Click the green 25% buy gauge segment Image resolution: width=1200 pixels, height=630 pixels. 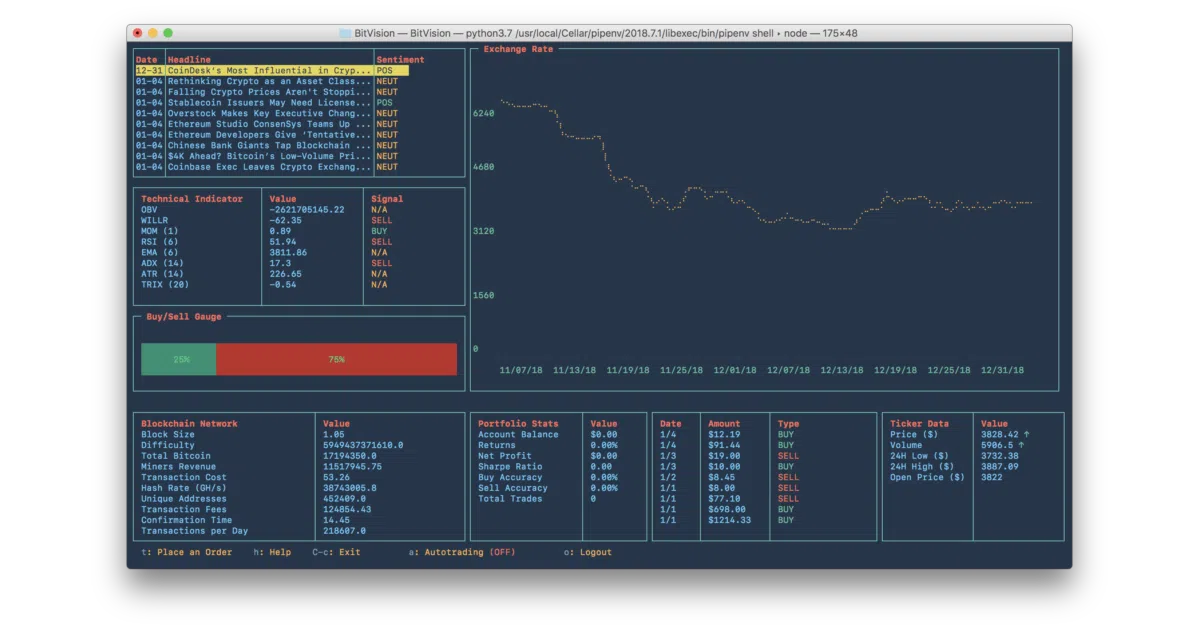179,359
